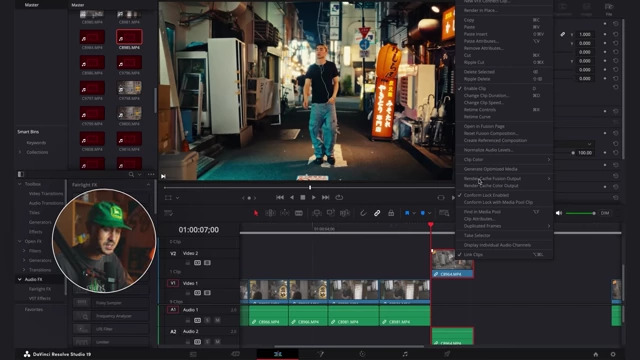
Task: Select Video Transitions in Toolbox
Action: 46,194
